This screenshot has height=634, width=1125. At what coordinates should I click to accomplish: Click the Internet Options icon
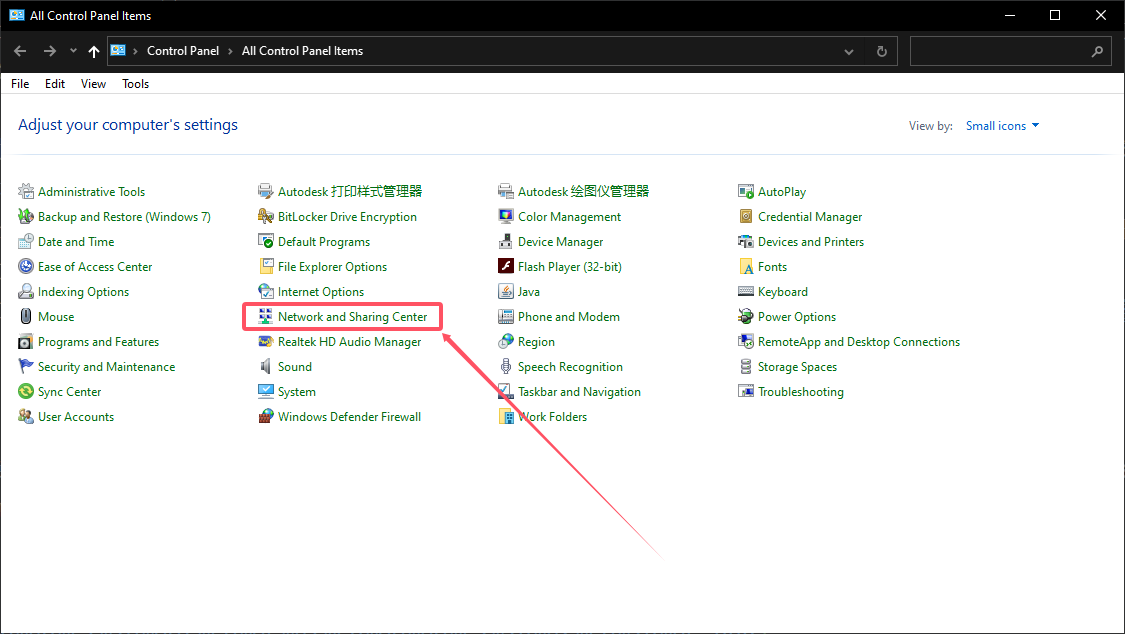point(265,292)
